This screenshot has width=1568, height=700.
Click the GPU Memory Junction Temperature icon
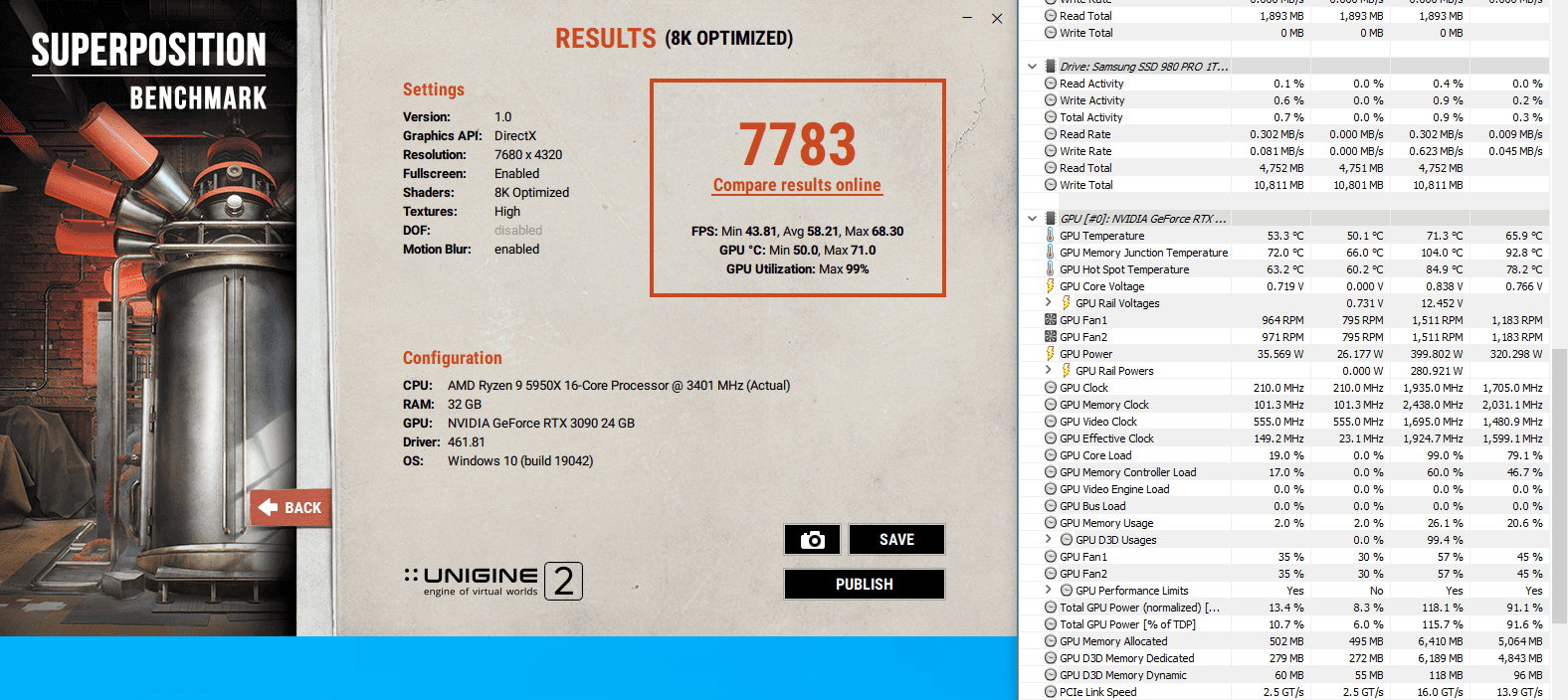pos(1050,253)
